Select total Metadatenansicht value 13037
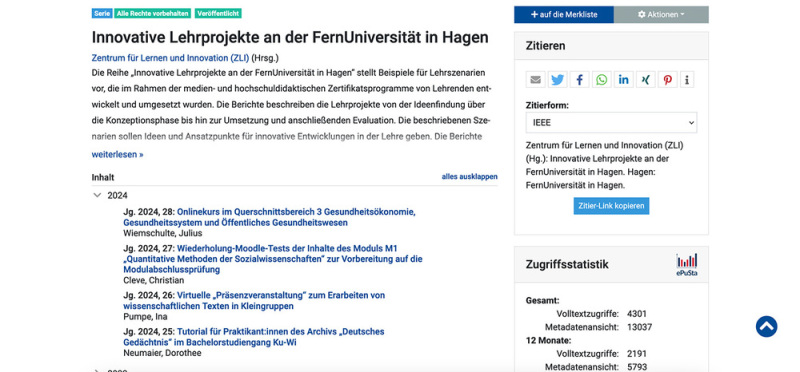Screen dimensions: 800x372 [x=639, y=327]
